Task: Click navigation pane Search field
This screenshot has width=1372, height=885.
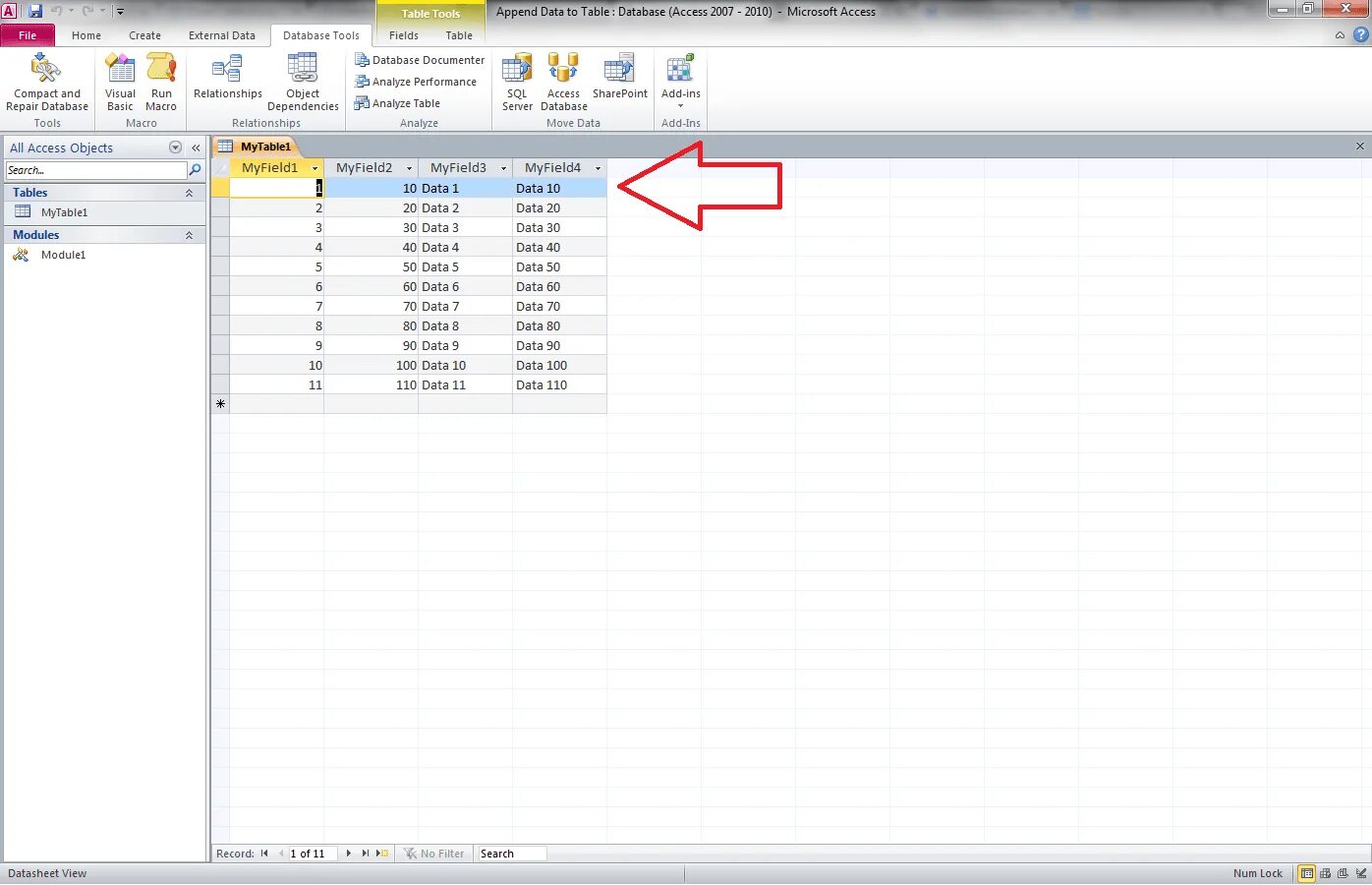Action: 96,170
